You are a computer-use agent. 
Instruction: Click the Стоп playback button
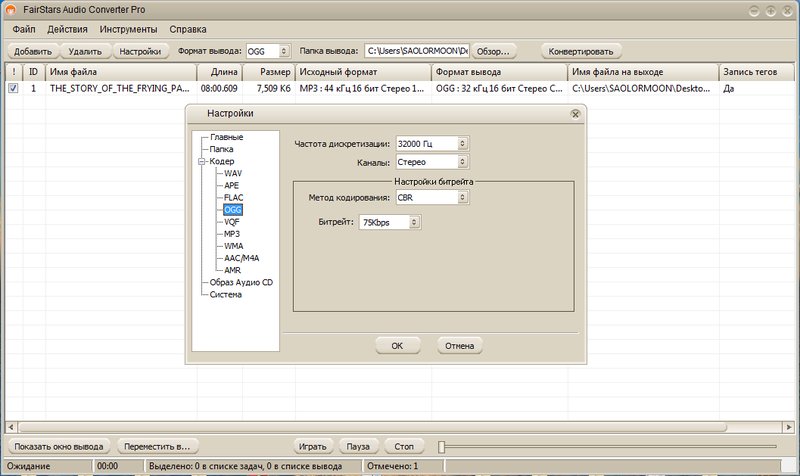coord(404,446)
